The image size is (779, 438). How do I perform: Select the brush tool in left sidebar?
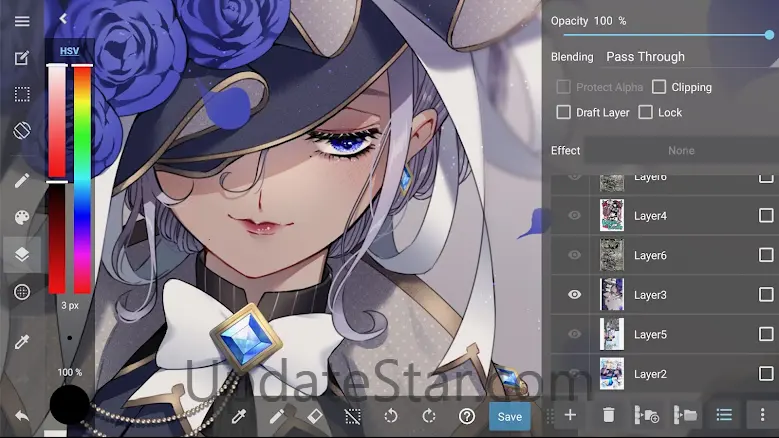pos(22,181)
